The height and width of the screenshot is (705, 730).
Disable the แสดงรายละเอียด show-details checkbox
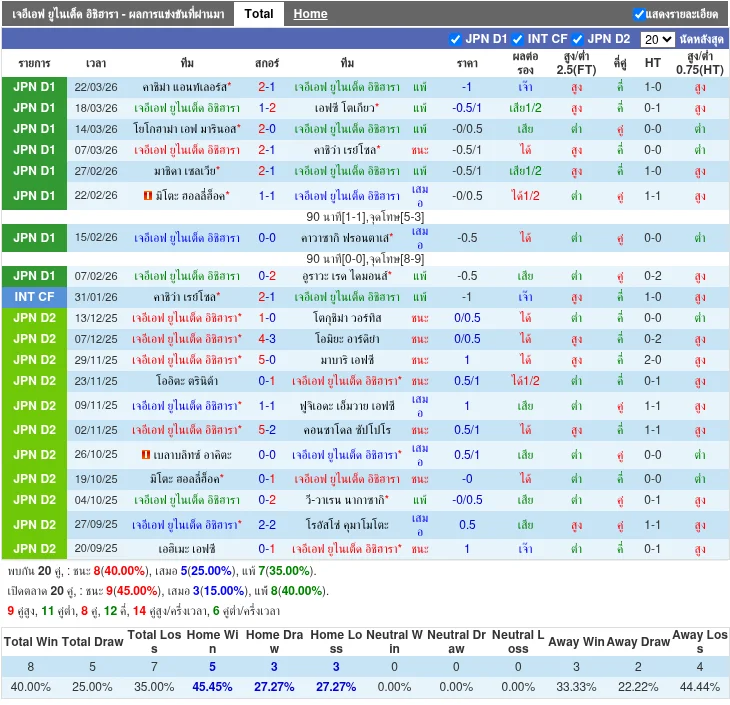point(639,14)
